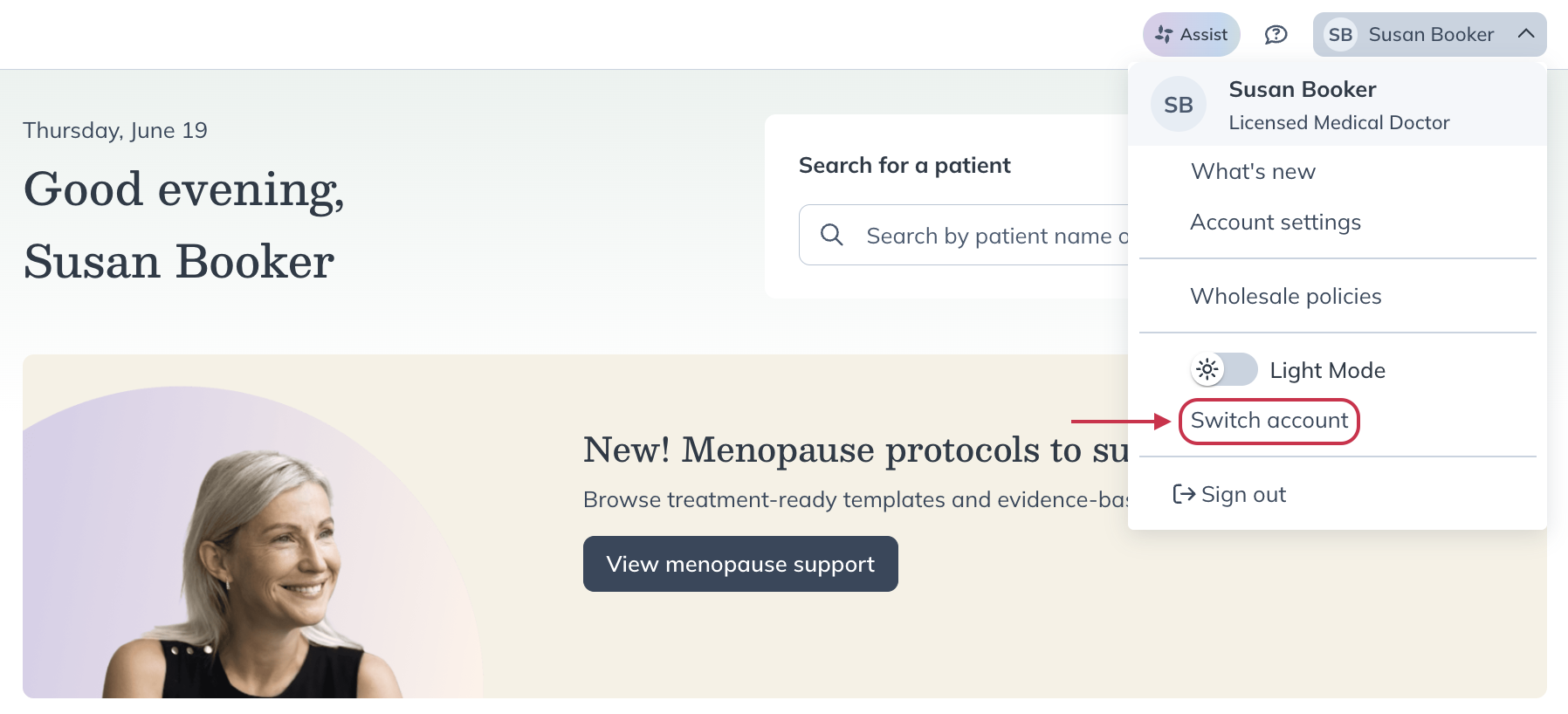Click the sign out arrow icon
This screenshot has width=1568, height=714.
pos(1184,495)
